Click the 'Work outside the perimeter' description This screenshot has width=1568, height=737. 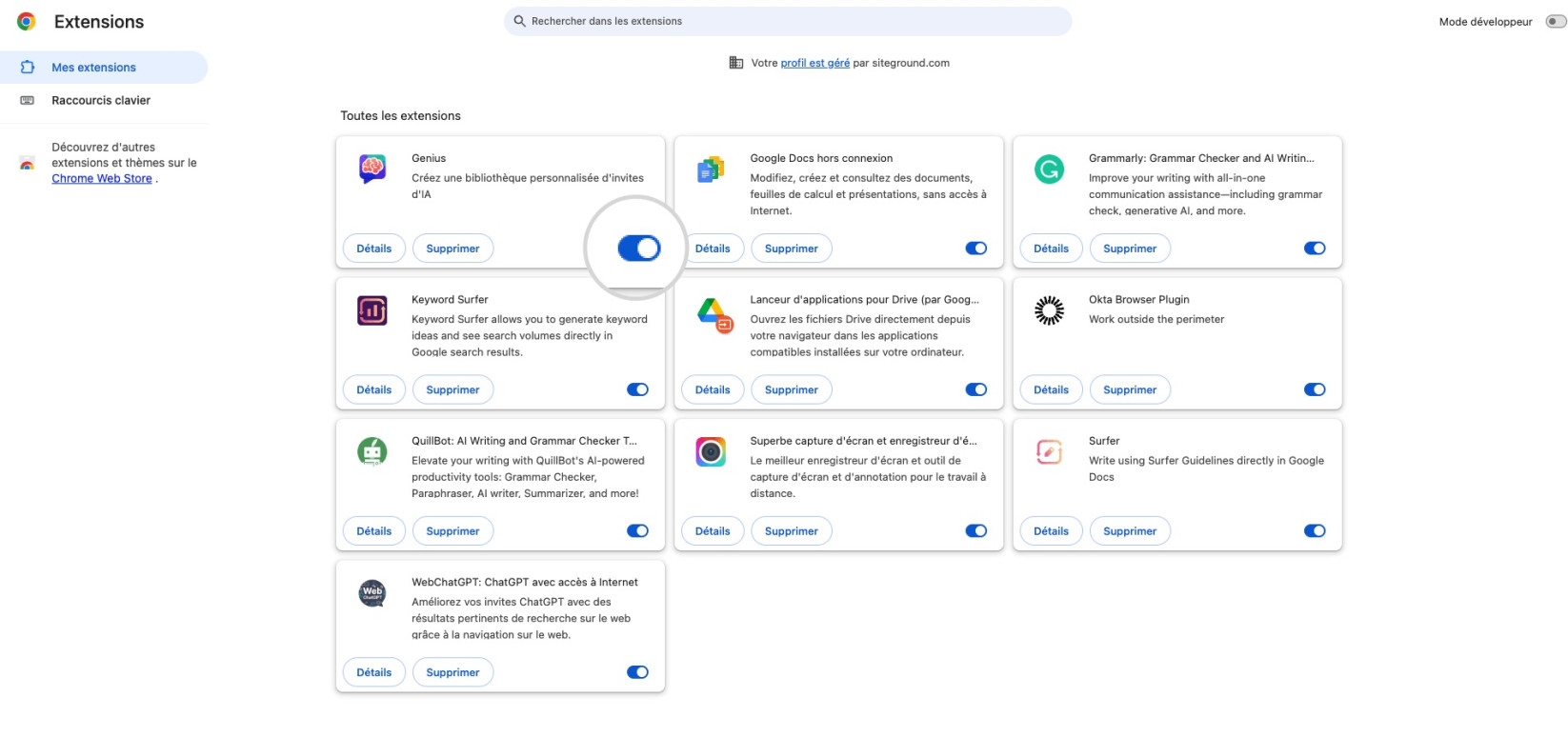point(1156,320)
